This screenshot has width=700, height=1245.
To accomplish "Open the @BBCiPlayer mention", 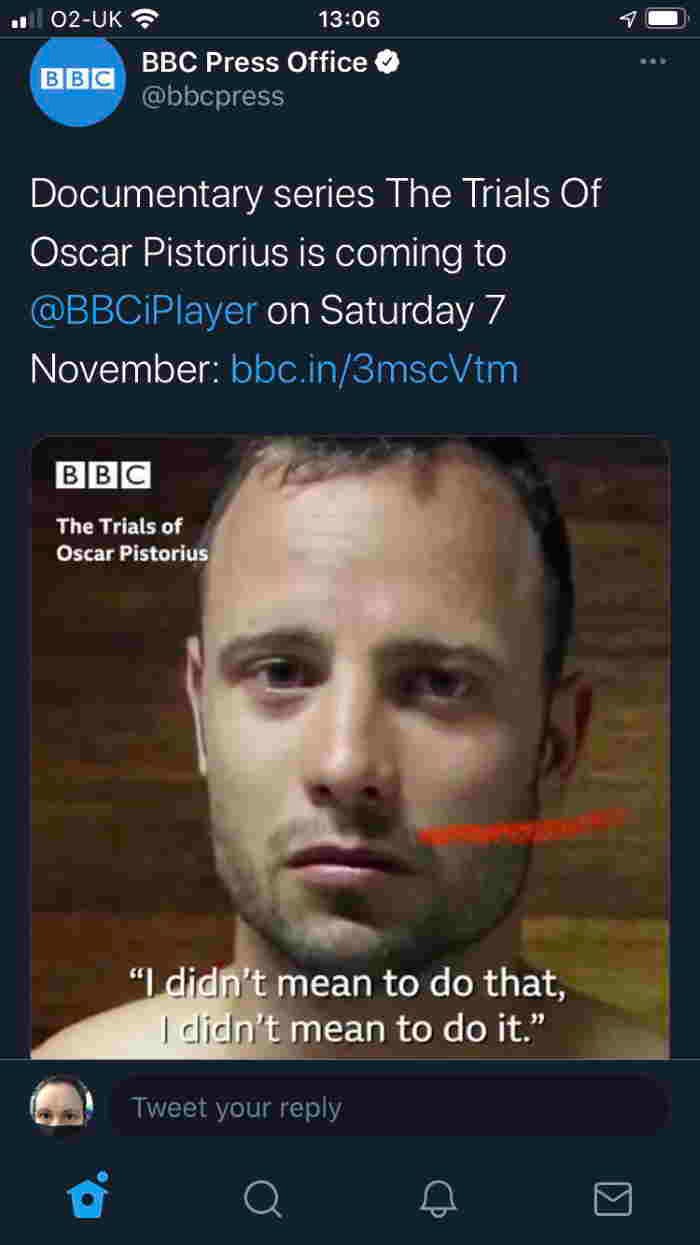I will [x=144, y=311].
